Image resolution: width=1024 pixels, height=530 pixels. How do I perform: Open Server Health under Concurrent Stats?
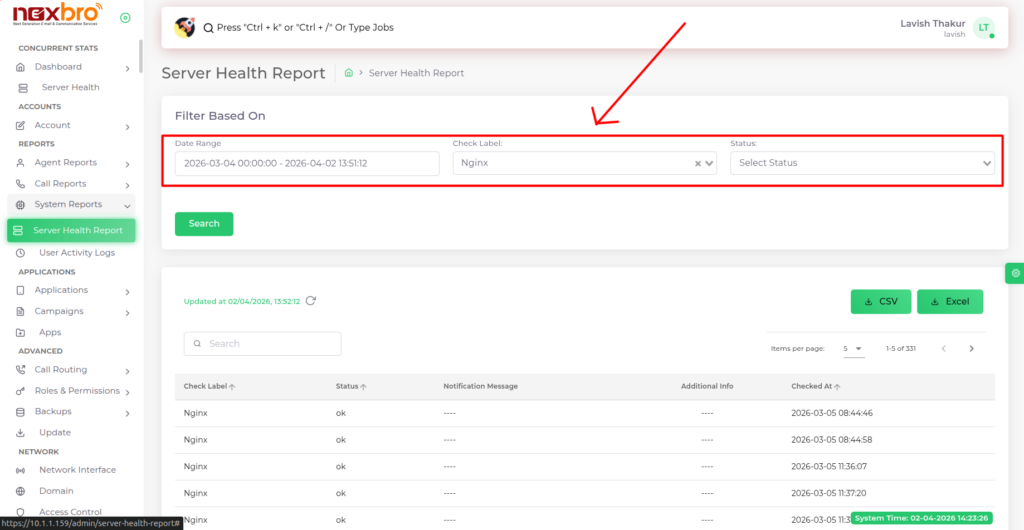click(x=70, y=88)
